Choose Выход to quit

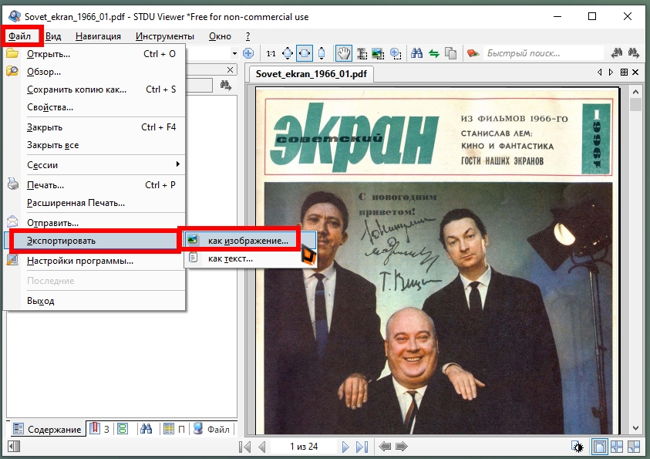point(95,301)
